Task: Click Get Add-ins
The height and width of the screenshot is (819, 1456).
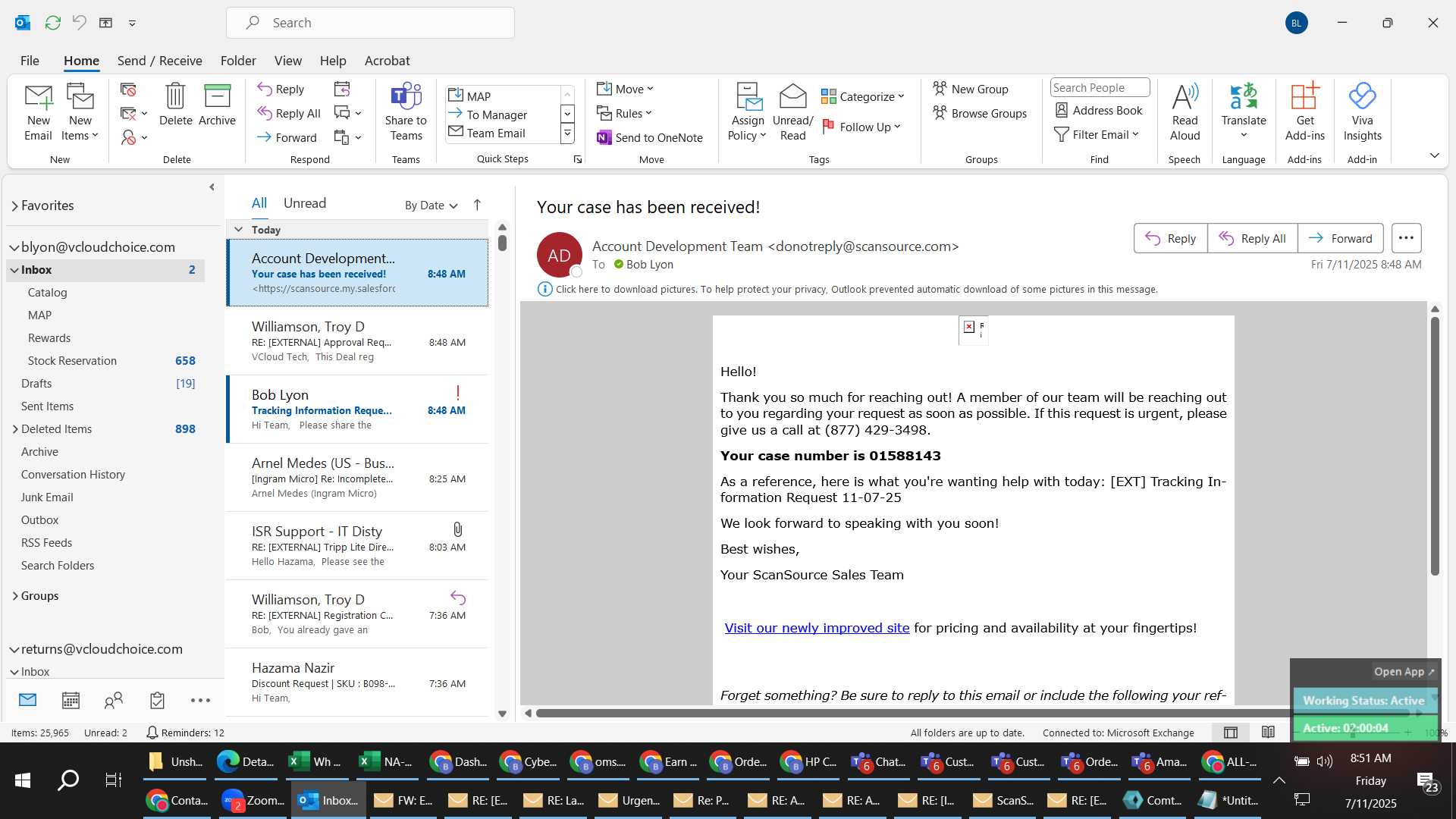Action: (1304, 112)
